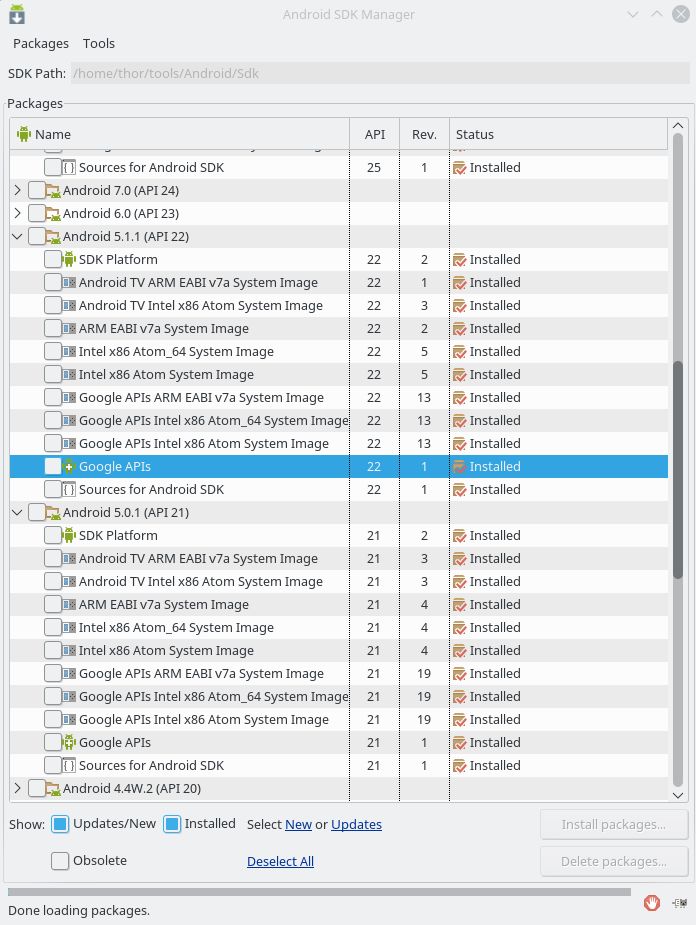Viewport: 696px width, 925px height.
Task: Click system image icon of Google APIs ARM EABI API 21
Action: click(69, 674)
